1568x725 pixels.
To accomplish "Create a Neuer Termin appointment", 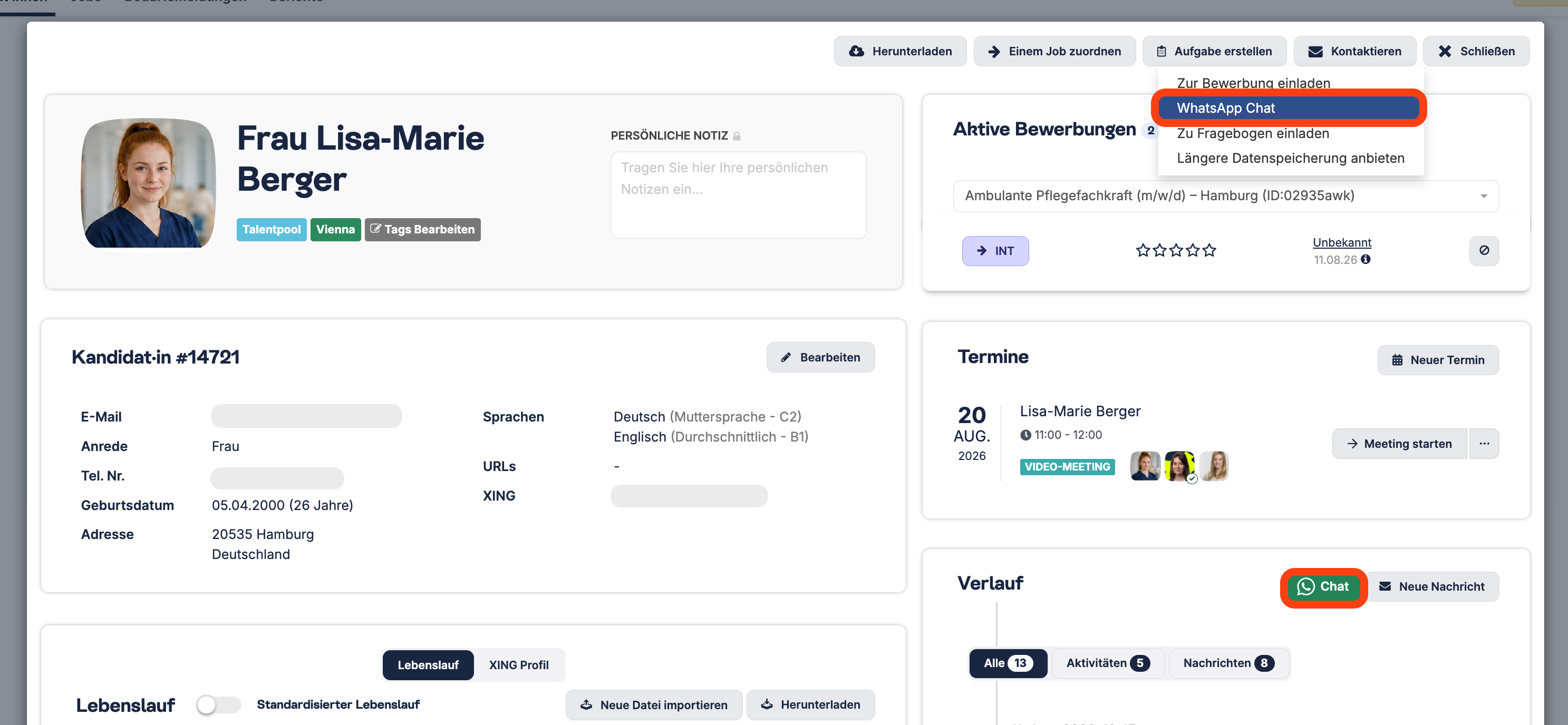I will point(1438,360).
